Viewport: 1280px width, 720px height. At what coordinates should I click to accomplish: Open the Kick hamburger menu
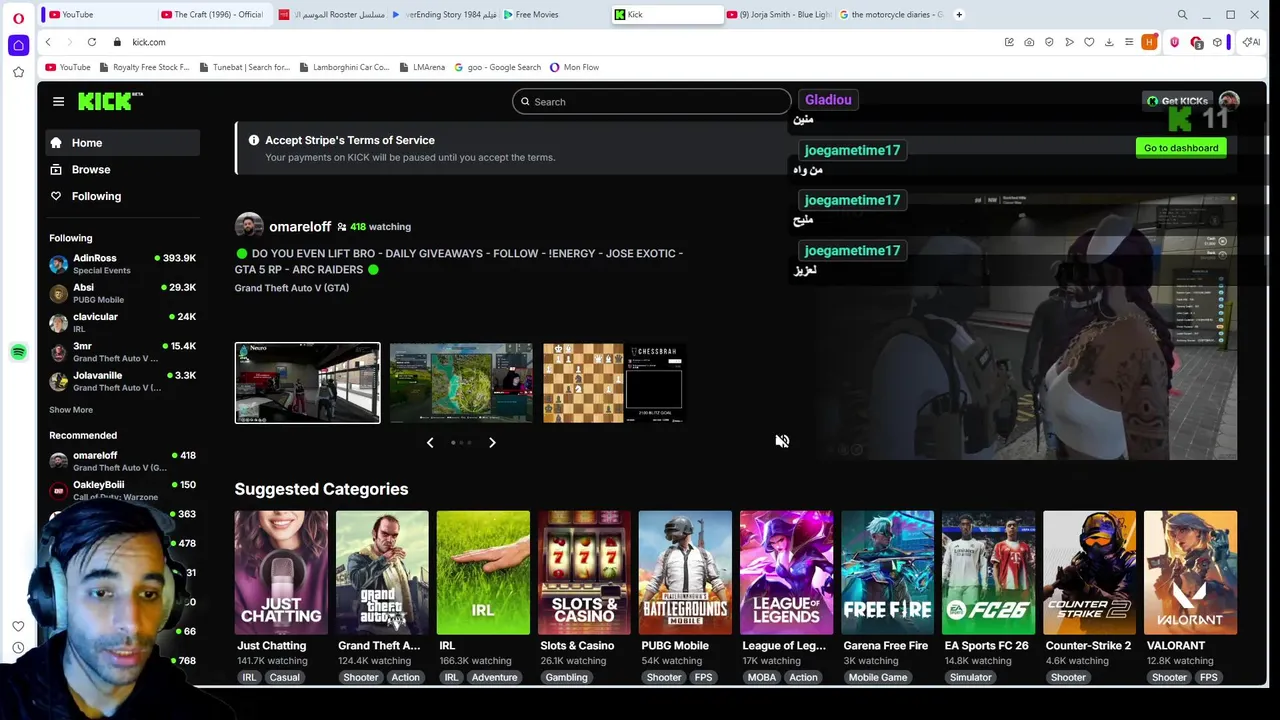58,101
